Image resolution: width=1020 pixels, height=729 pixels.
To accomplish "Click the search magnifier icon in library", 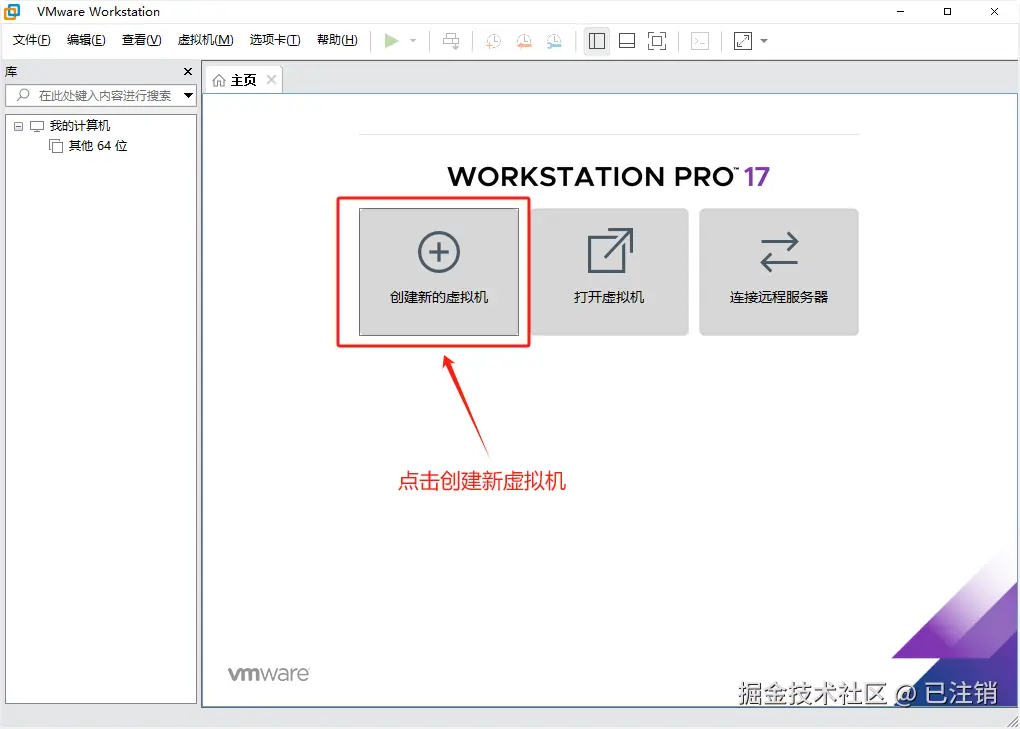I will pos(23,95).
